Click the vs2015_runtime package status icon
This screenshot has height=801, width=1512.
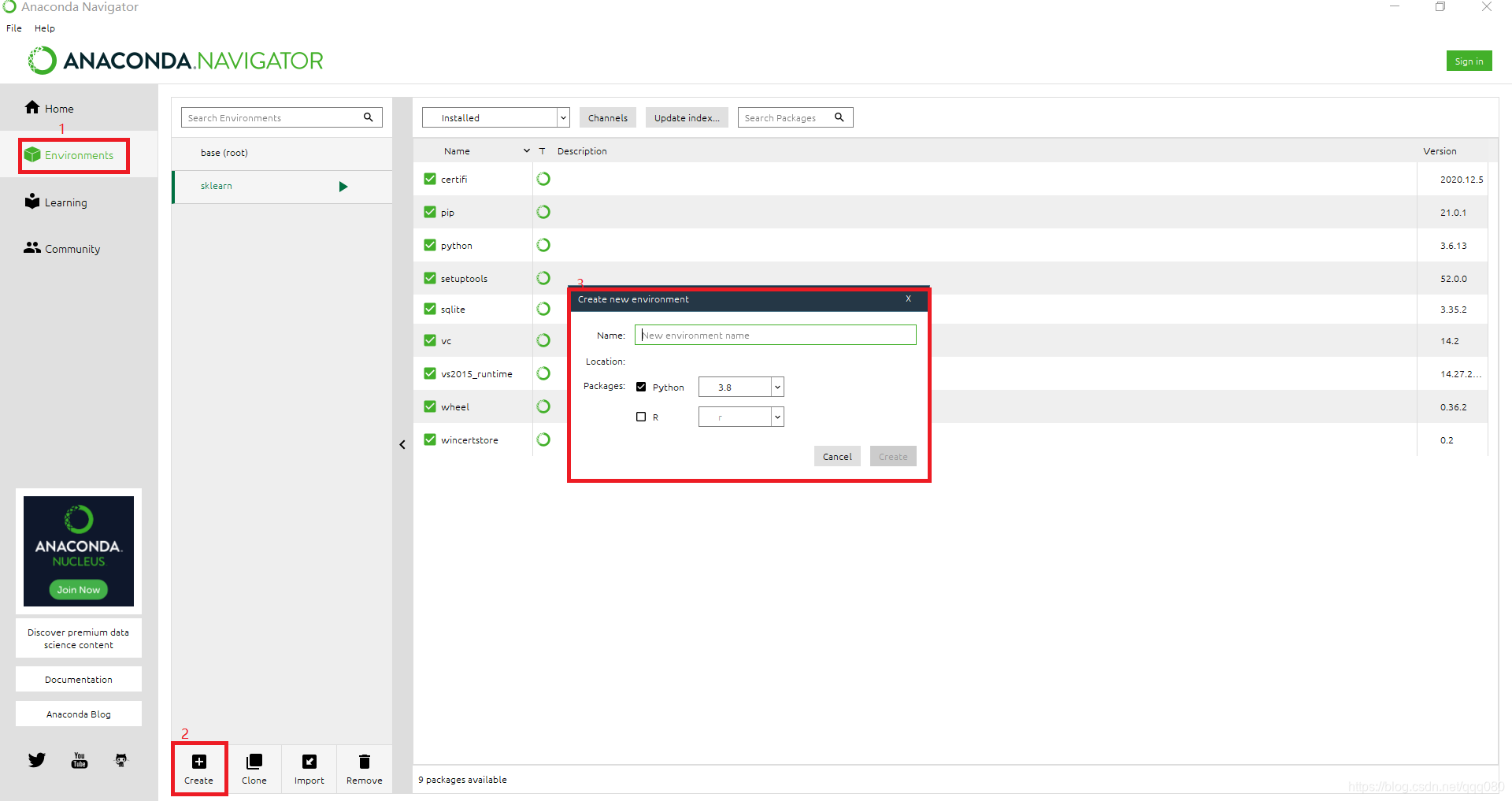(x=543, y=373)
